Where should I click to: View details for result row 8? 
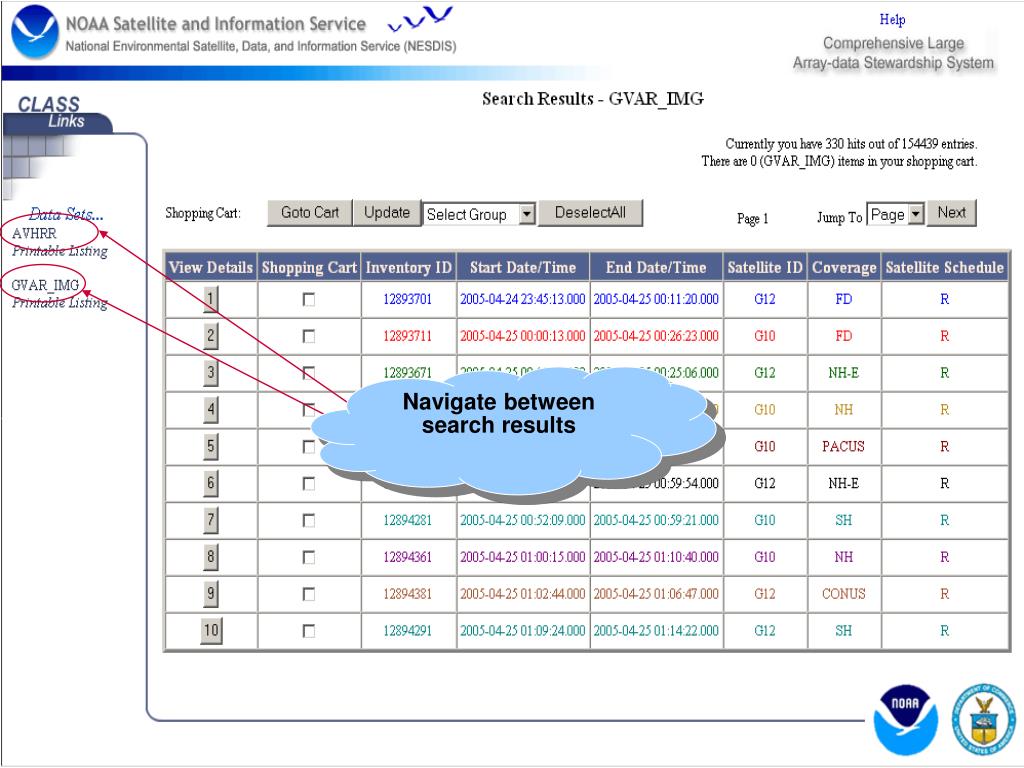(x=210, y=557)
